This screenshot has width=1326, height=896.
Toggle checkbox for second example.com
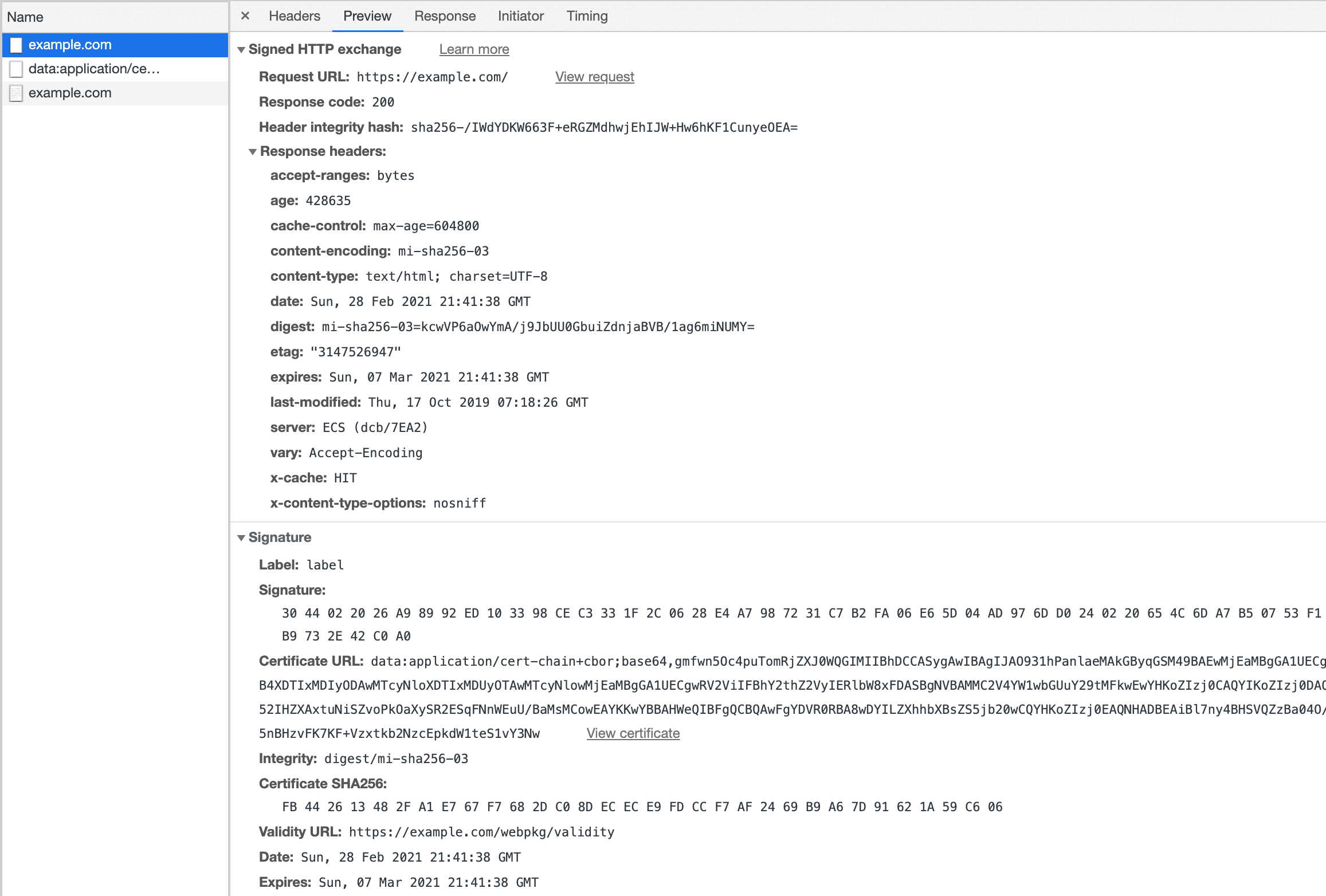pos(17,93)
